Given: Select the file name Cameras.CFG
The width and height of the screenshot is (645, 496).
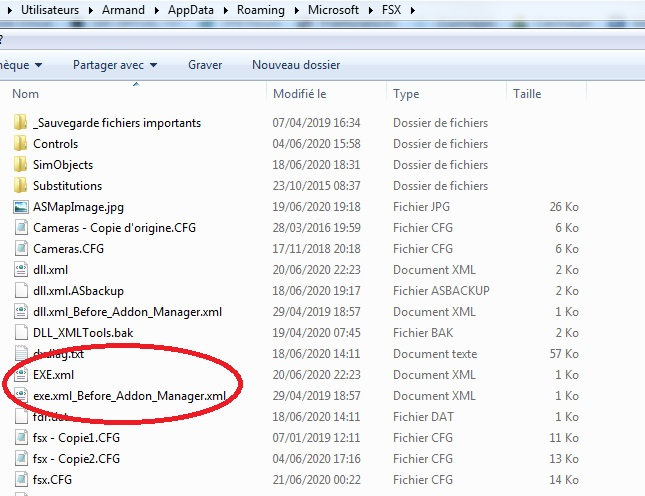Looking at the screenshot, I should tap(68, 249).
